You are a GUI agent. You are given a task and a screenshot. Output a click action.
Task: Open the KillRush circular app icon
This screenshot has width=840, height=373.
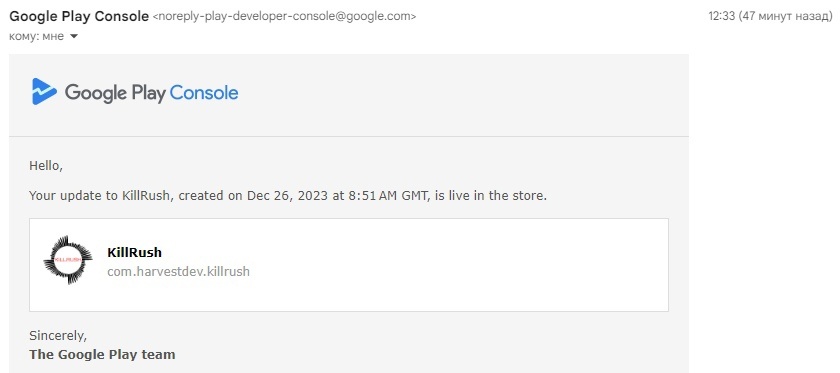click(68, 260)
